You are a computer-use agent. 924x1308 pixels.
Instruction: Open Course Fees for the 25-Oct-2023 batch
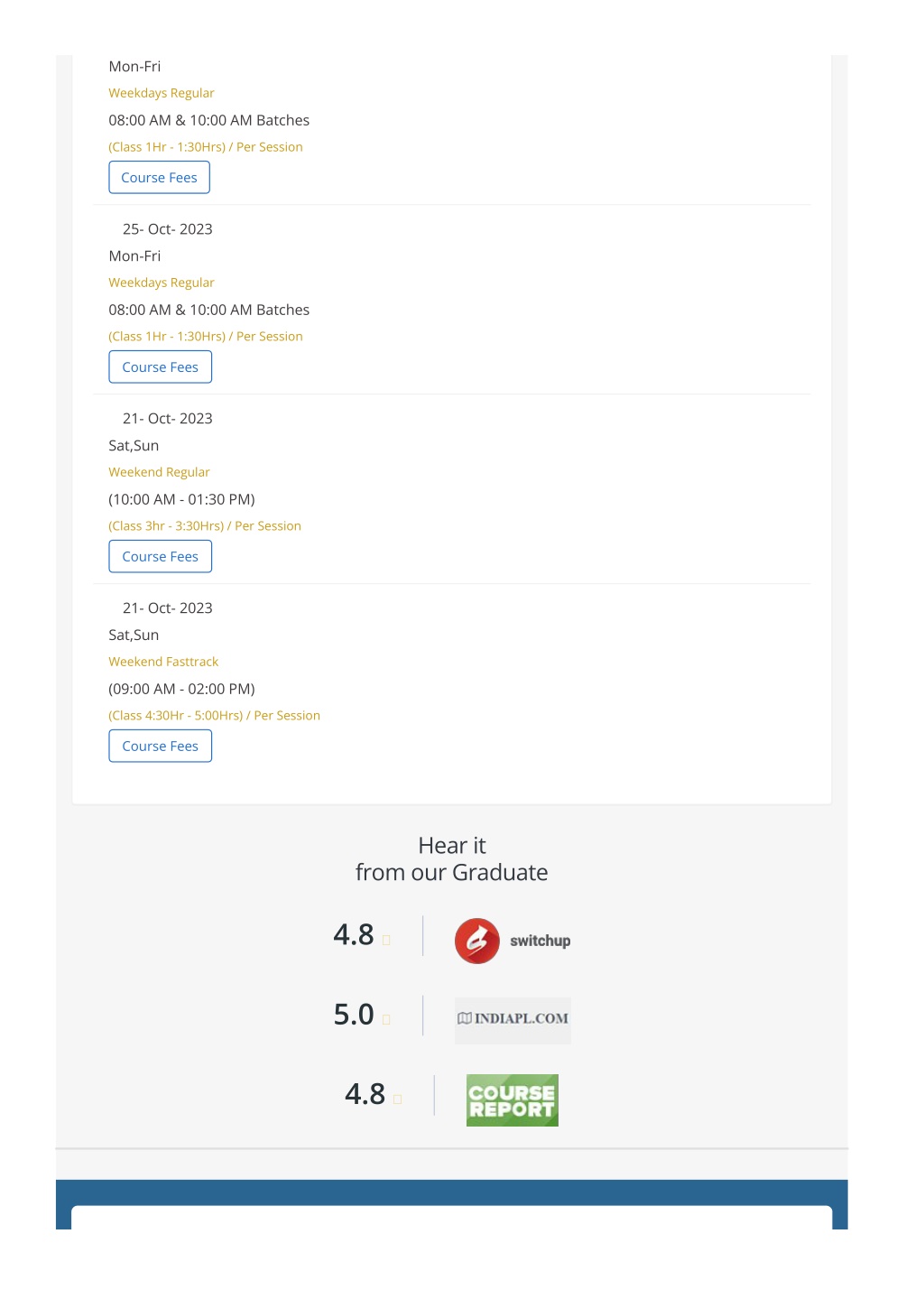[x=161, y=366]
